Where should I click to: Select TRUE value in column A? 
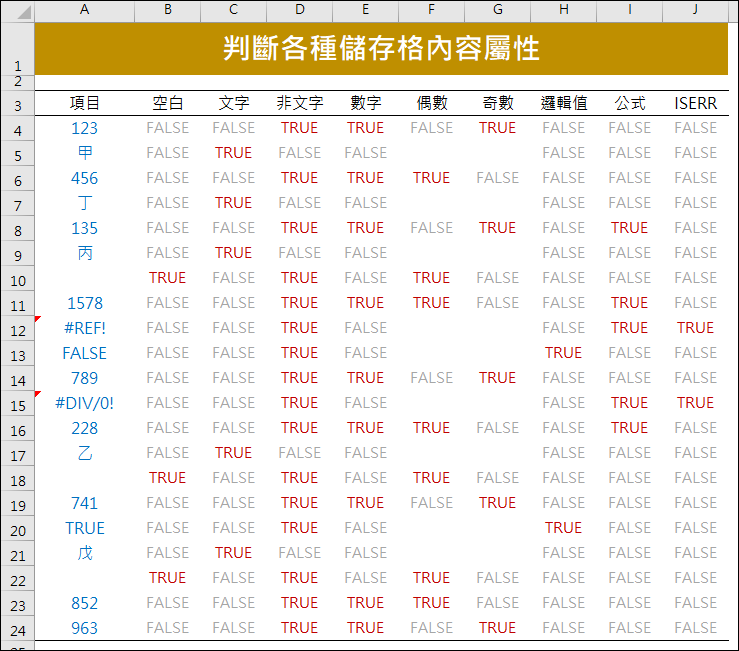84,528
